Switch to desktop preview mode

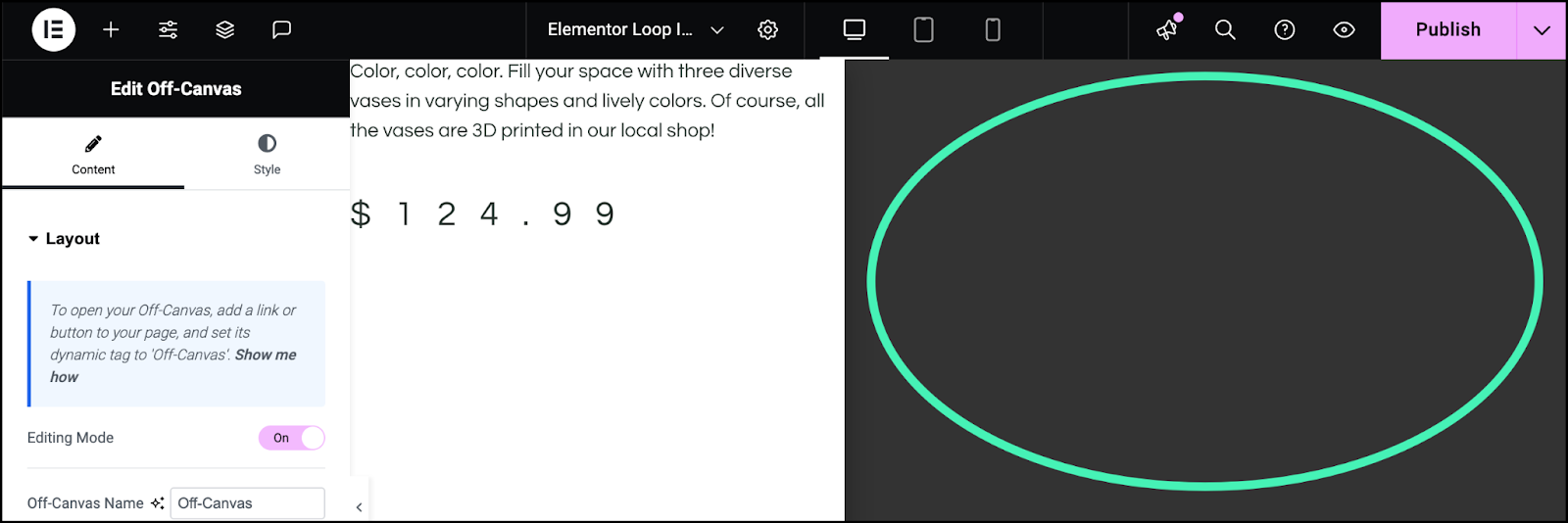pos(855,29)
